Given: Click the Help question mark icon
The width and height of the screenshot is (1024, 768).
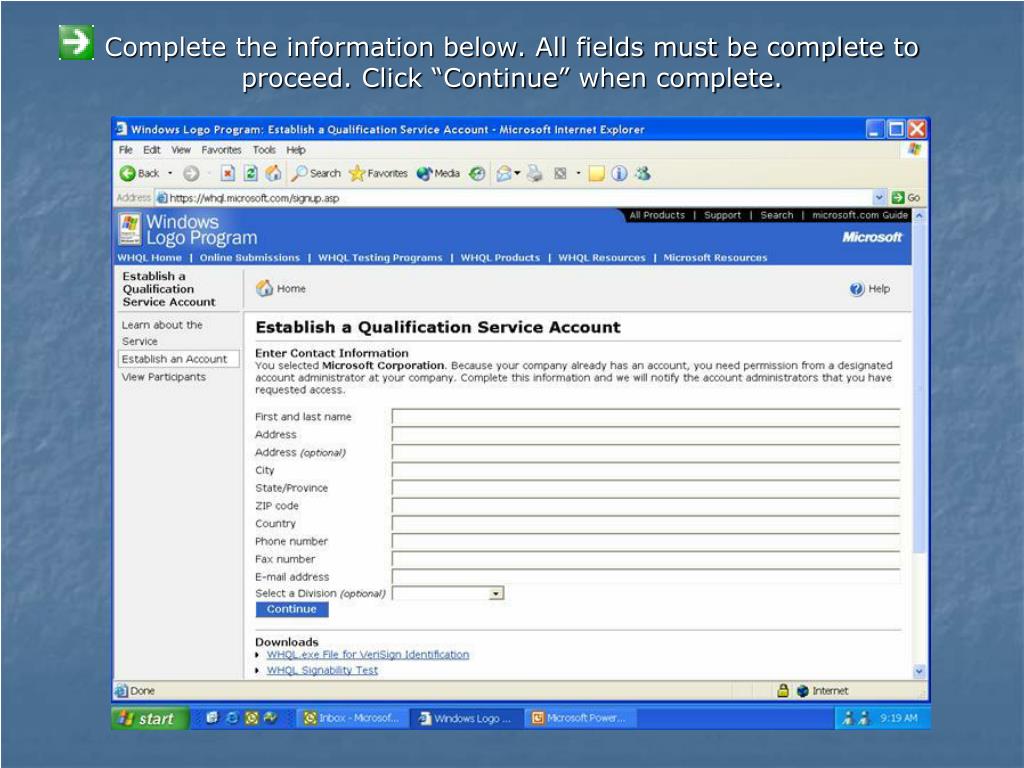Looking at the screenshot, I should click(857, 289).
